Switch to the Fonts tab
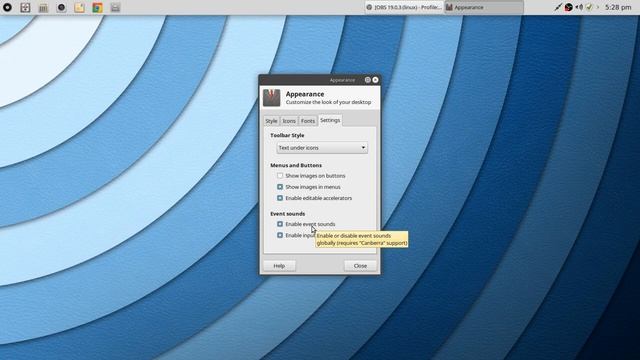The width and height of the screenshot is (640, 360). (x=308, y=121)
